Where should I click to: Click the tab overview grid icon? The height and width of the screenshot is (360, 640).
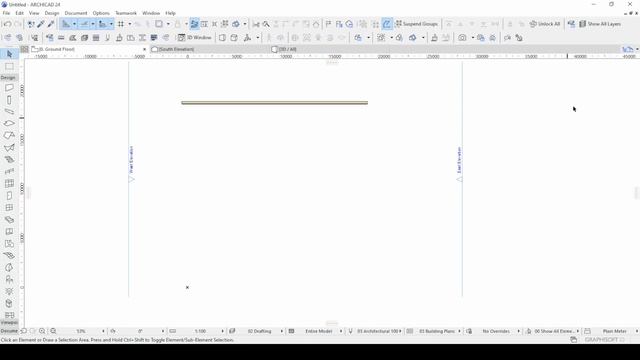pyautogui.click(x=24, y=49)
